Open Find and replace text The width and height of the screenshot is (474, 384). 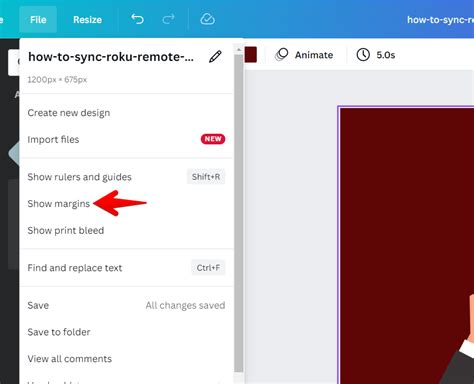(x=126, y=268)
